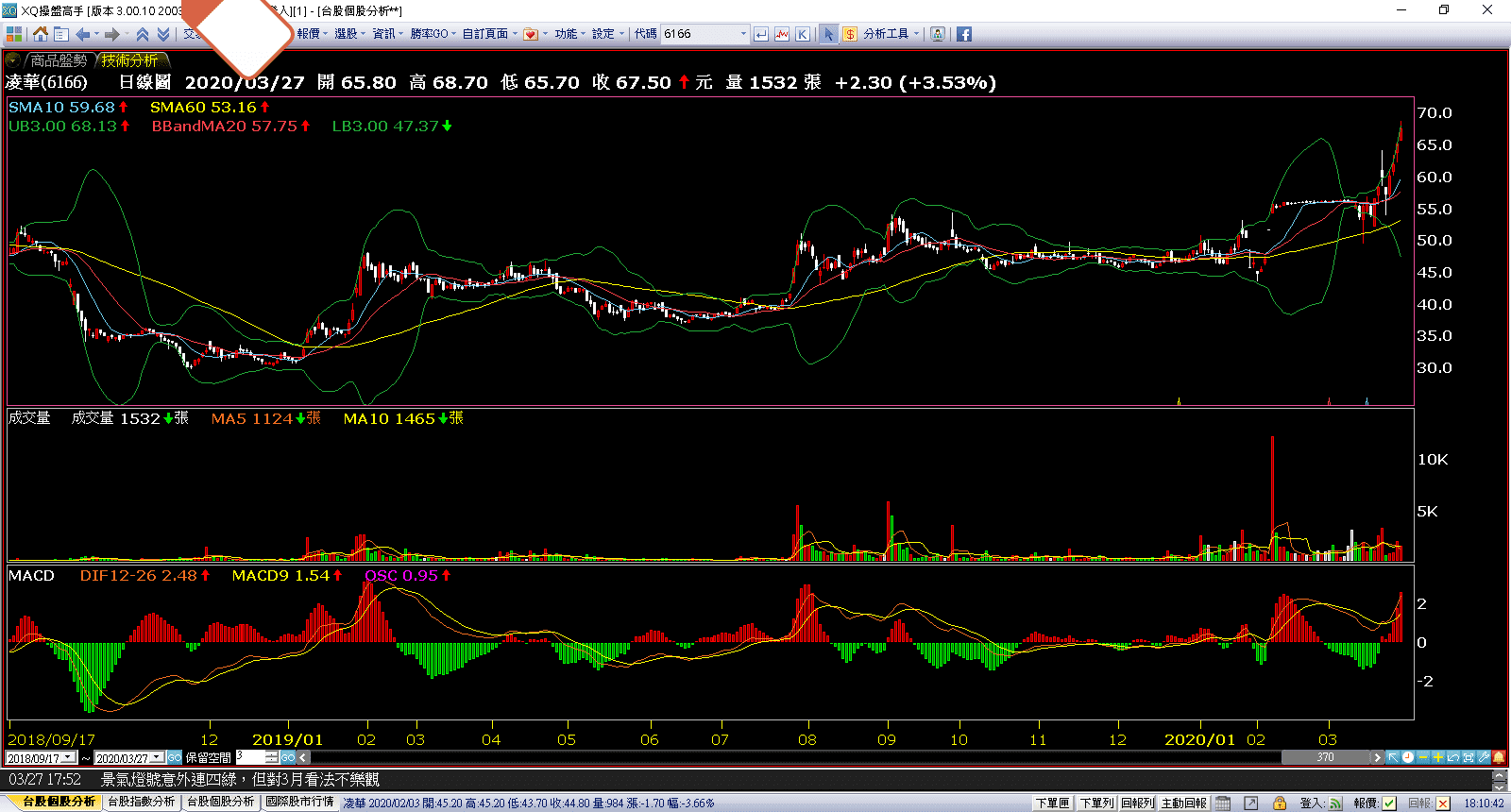Click the Home icon in toolbar
Image resolution: width=1511 pixels, height=812 pixels.
(40, 34)
